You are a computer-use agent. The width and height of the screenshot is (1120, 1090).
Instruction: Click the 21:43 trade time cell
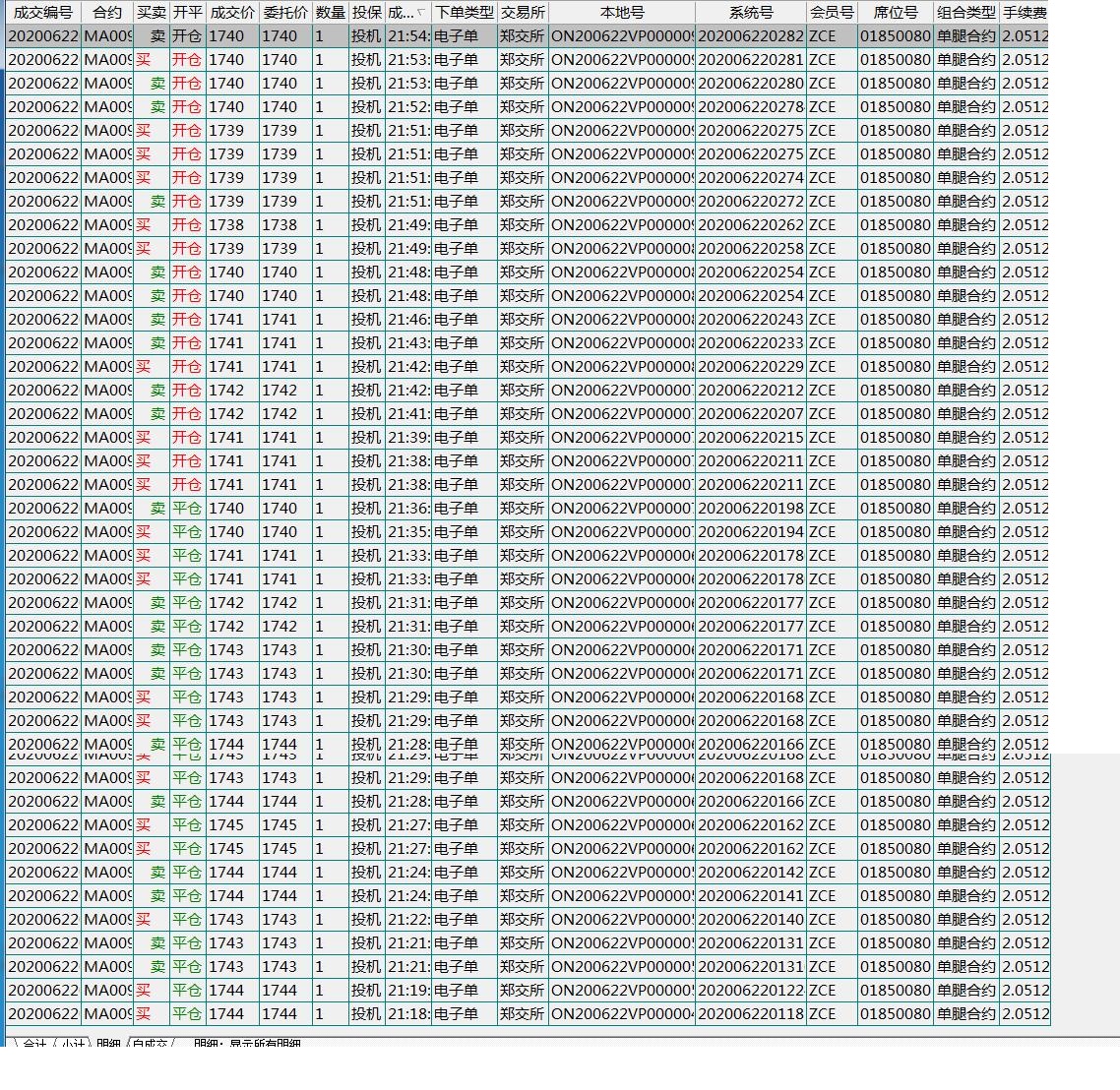[x=407, y=342]
